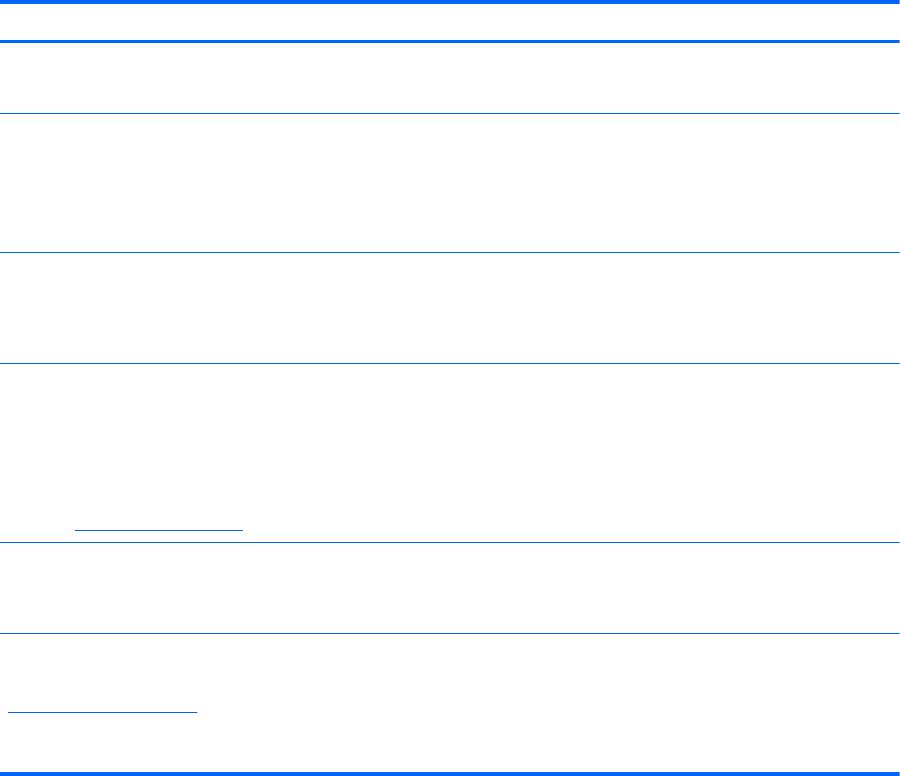
Task: Click blank space below the last-row link
Action: click(x=449, y=743)
